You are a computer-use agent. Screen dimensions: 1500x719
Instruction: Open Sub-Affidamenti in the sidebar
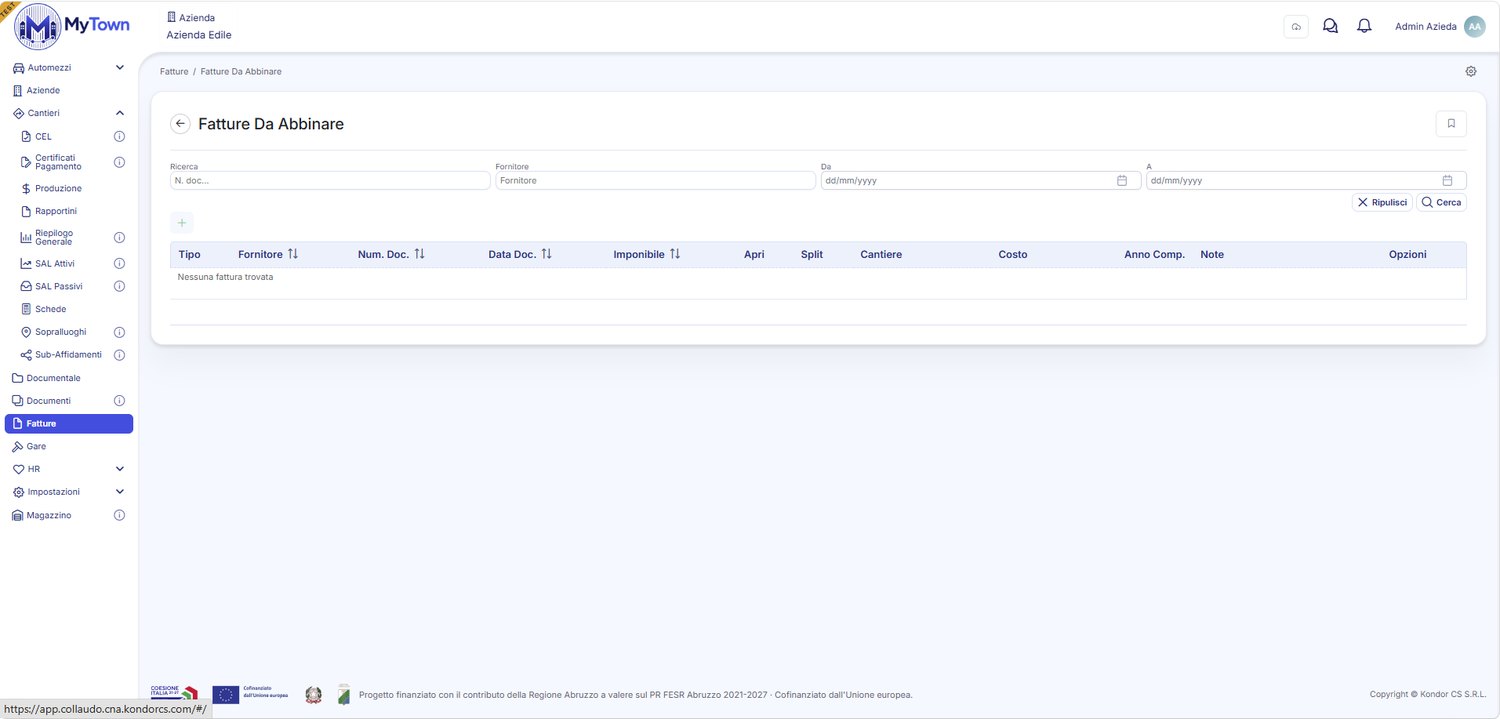click(68, 355)
